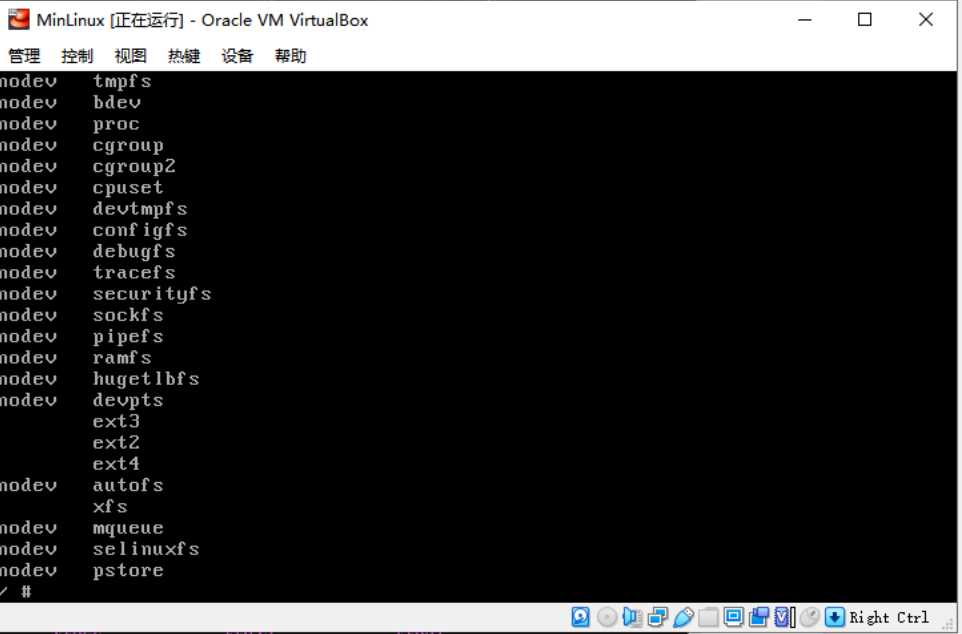Screen dimensions: 962x634
Task: Click the pstore entry
Action: pos(128,571)
